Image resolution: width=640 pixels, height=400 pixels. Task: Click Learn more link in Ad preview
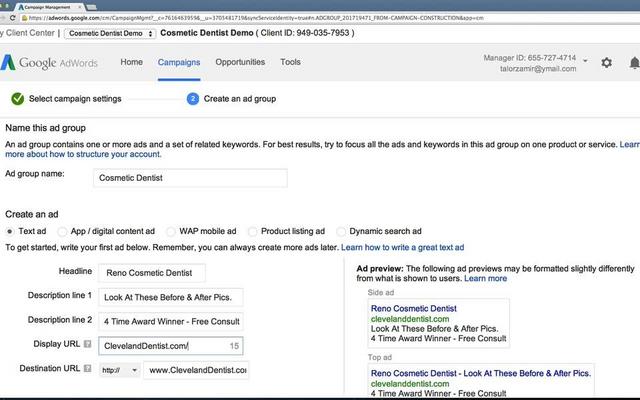click(485, 278)
